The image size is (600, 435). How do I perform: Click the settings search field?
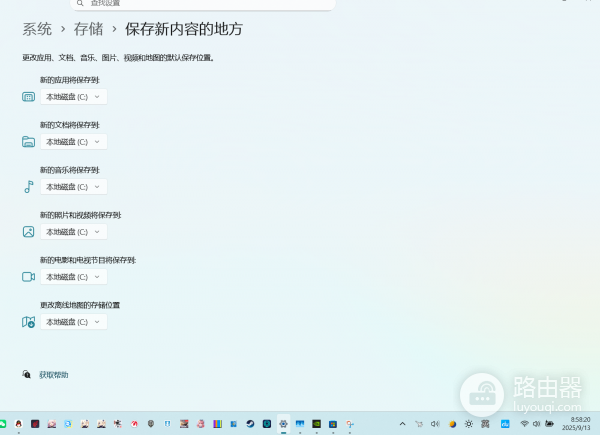(203, 4)
